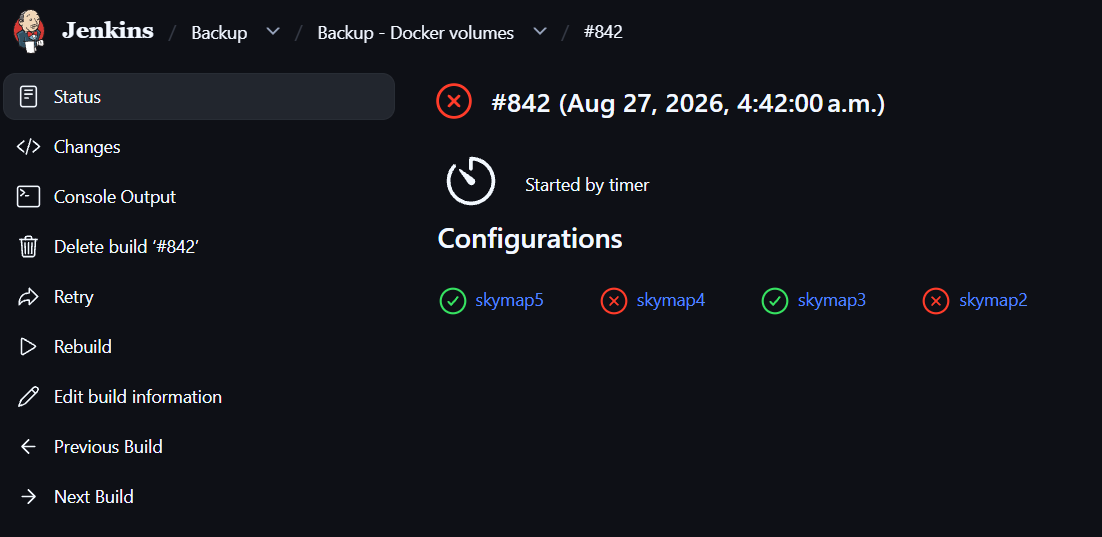Expand the Backup - Docker volumes breadcrumb chevron
This screenshot has width=1102, height=537.
point(540,32)
